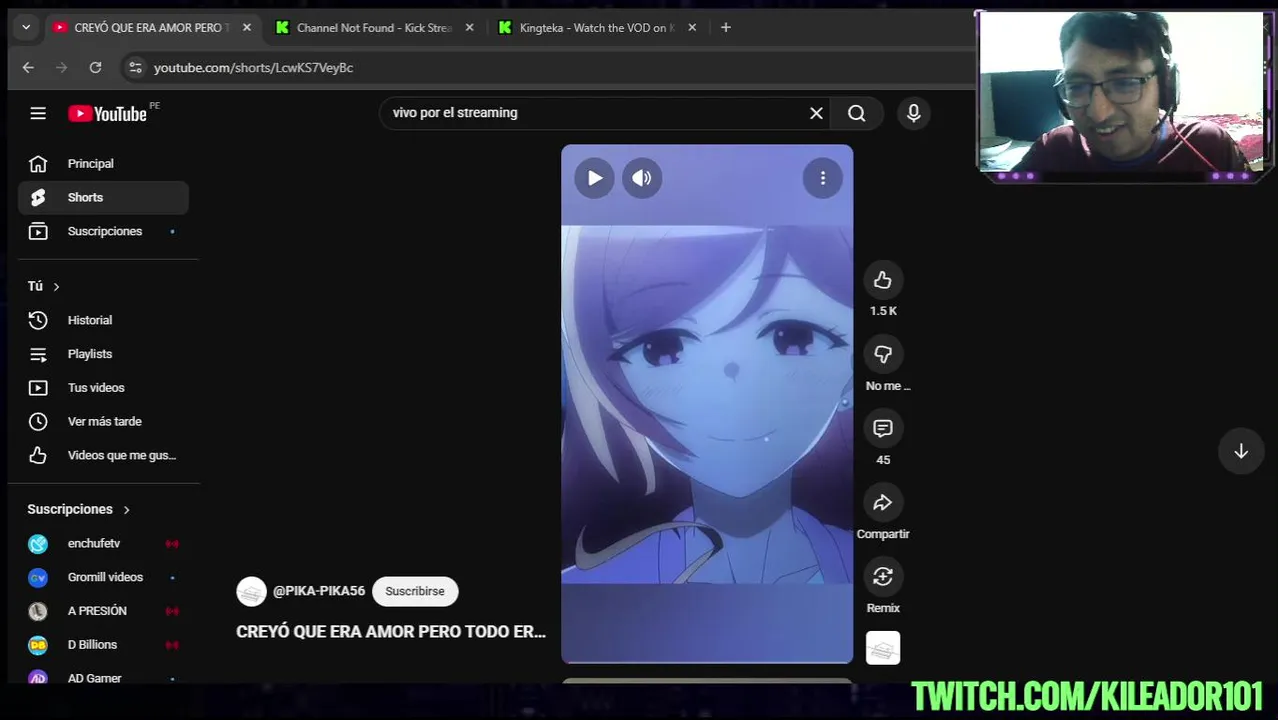Clear the search text with X

pyautogui.click(x=816, y=113)
